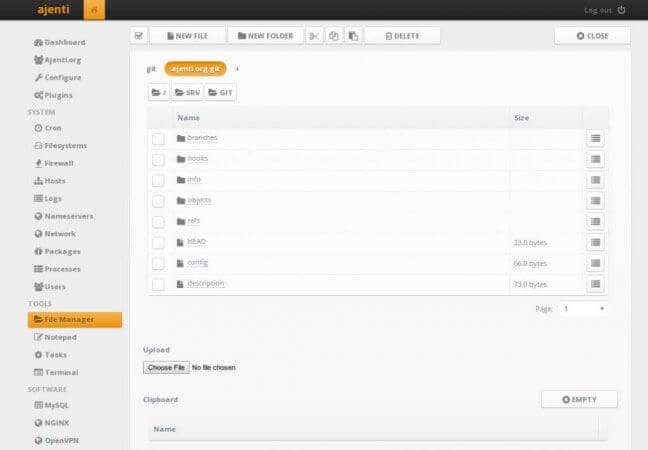Click the cut scissors icon
648x450 pixels.
pos(314,36)
